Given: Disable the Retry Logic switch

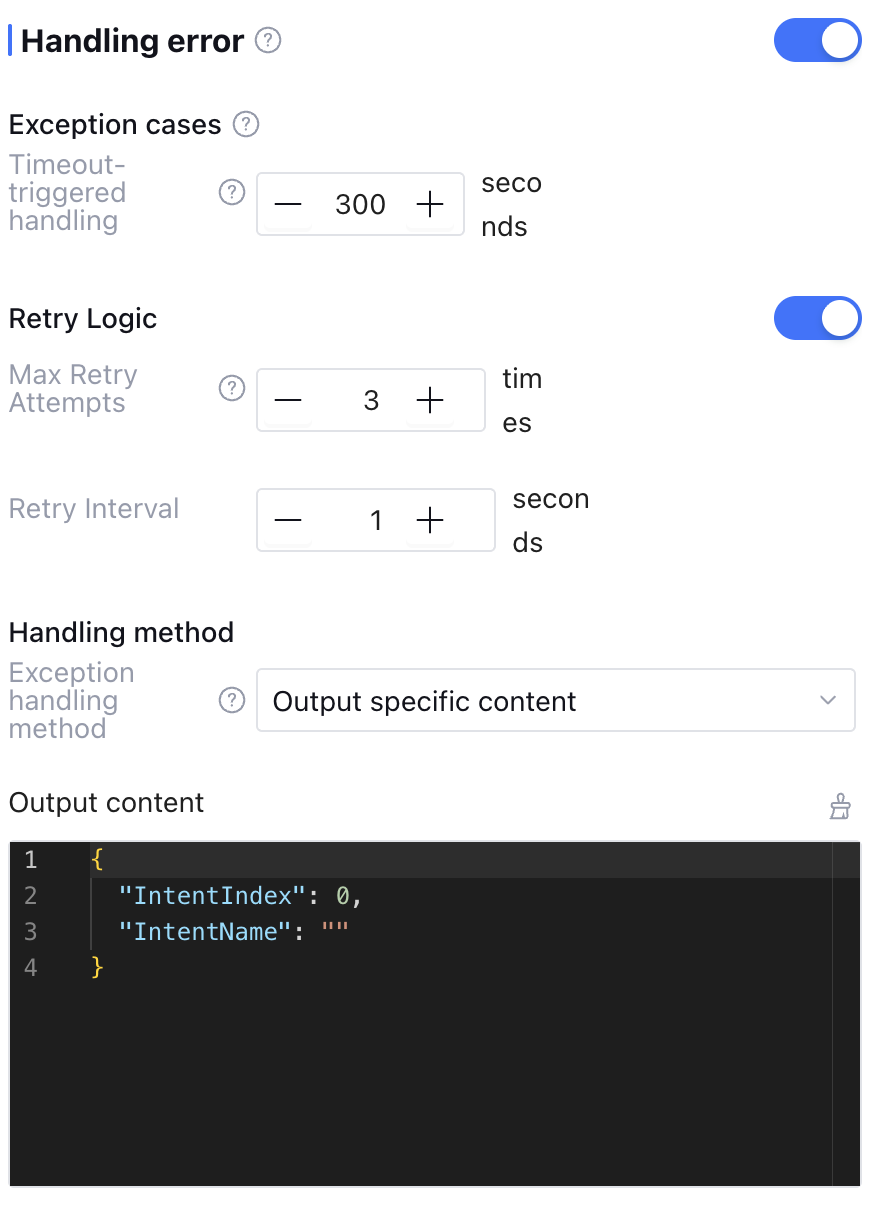Looking at the screenshot, I should pyautogui.click(x=817, y=319).
